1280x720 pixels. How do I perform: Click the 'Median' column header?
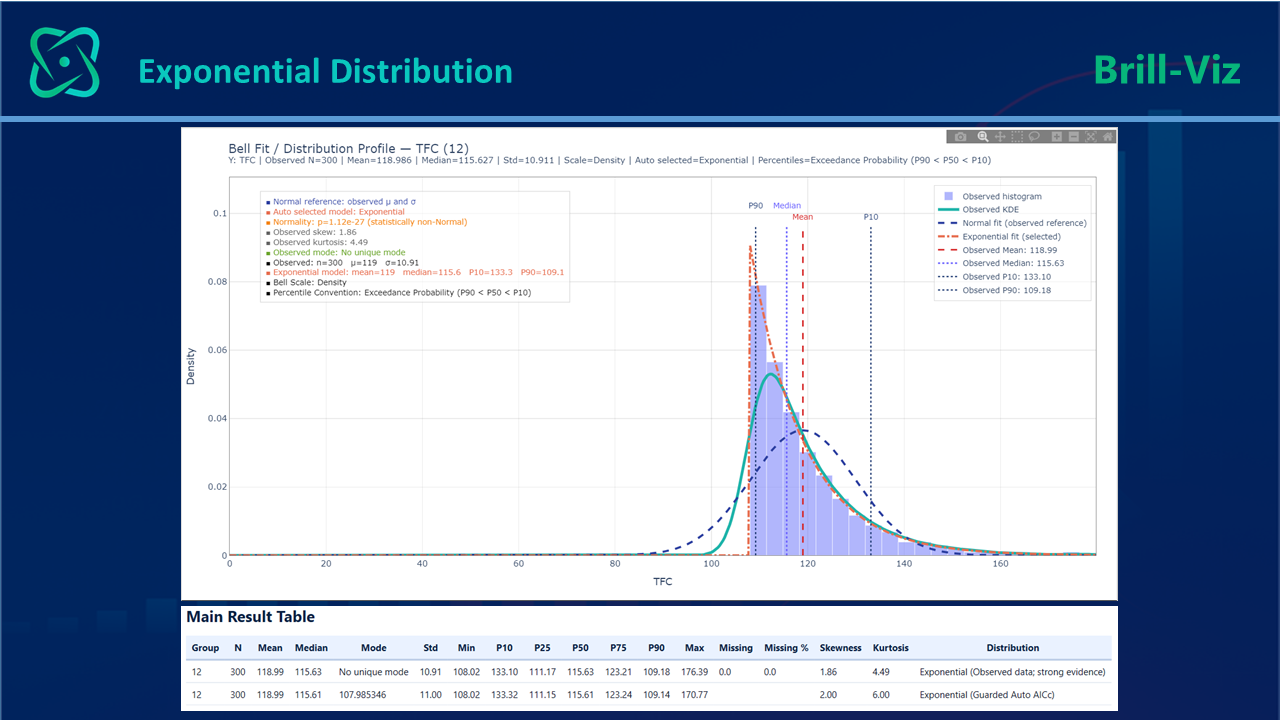tap(311, 648)
